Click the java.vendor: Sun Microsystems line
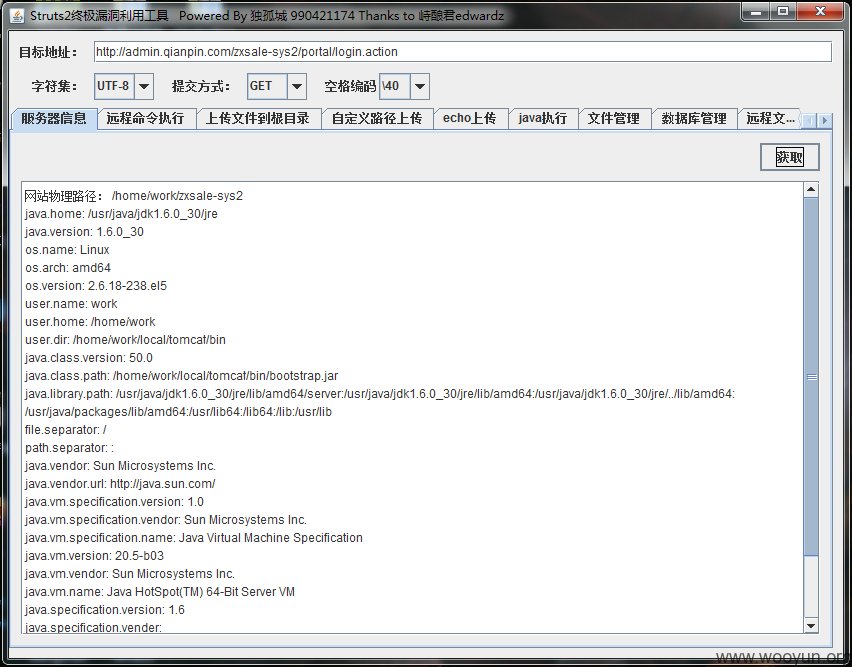Viewport: 852px width, 667px height. pos(120,465)
